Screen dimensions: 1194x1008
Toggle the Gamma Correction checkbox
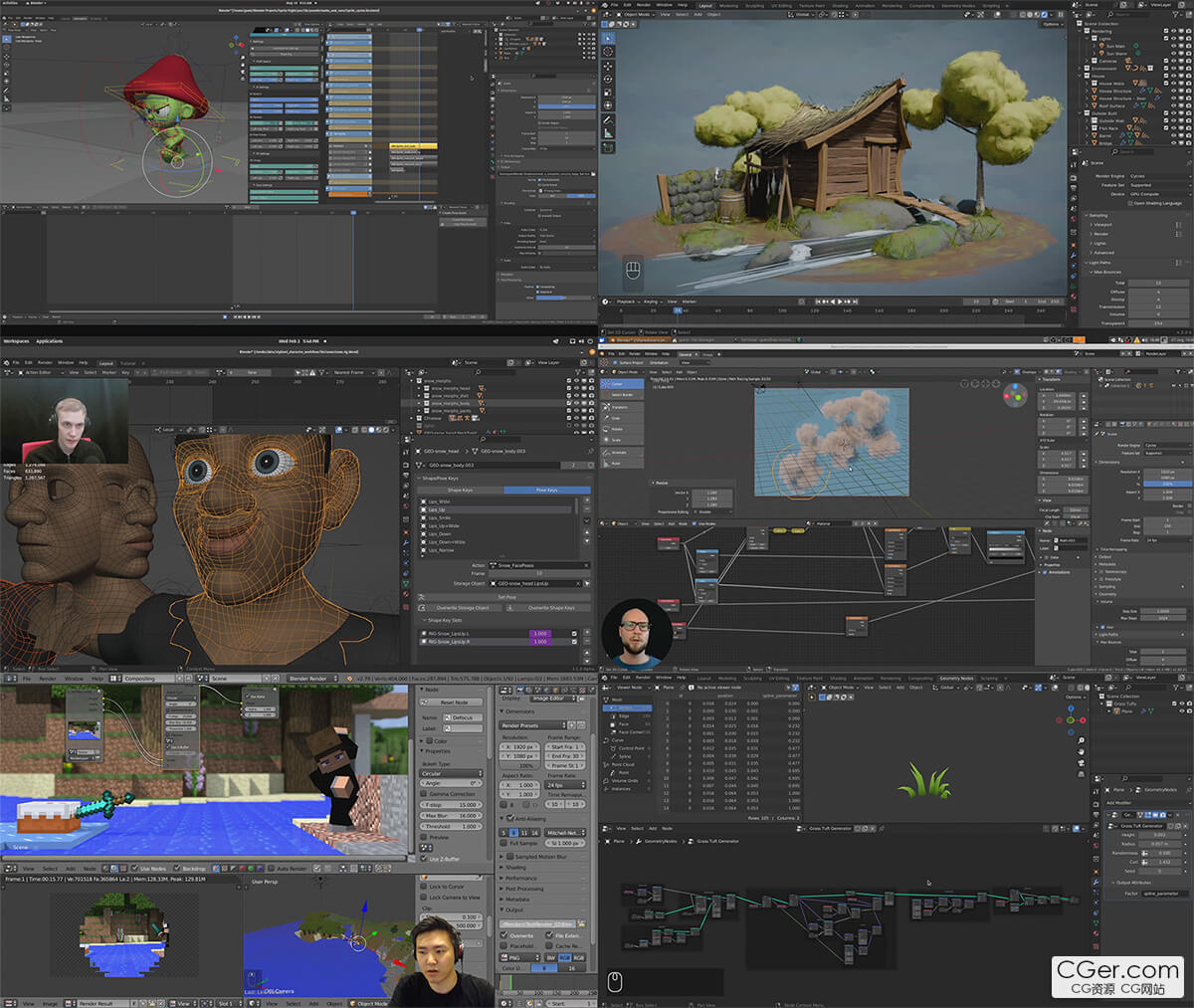click(x=424, y=794)
